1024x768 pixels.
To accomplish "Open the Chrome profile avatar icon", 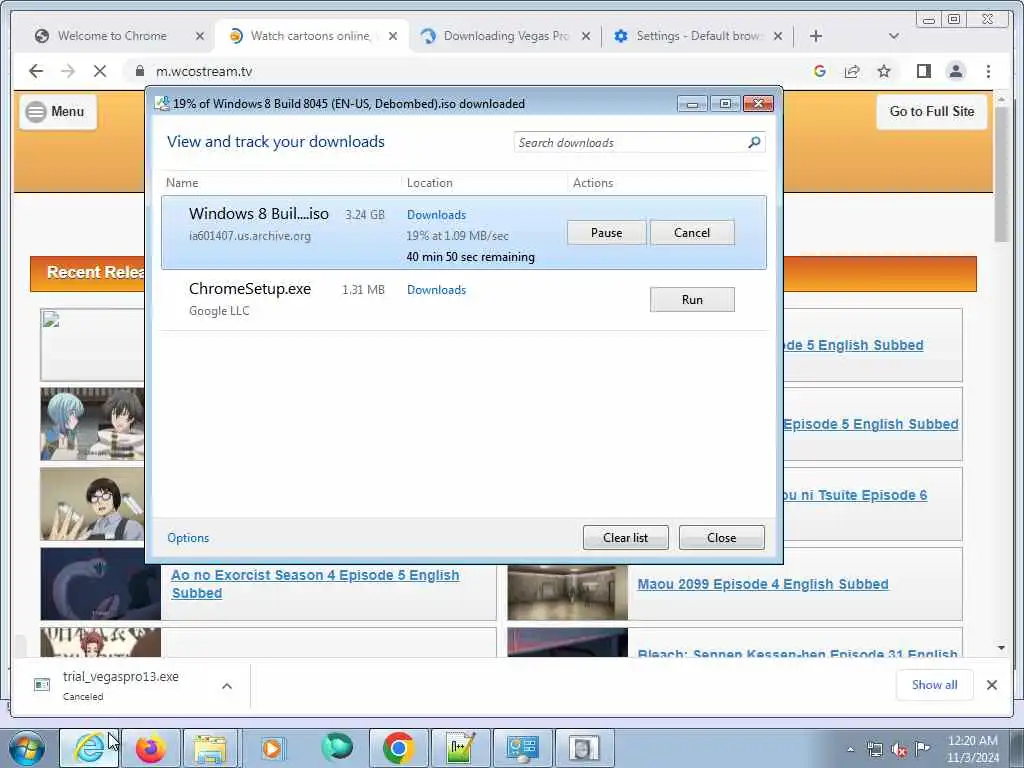I will (x=955, y=71).
